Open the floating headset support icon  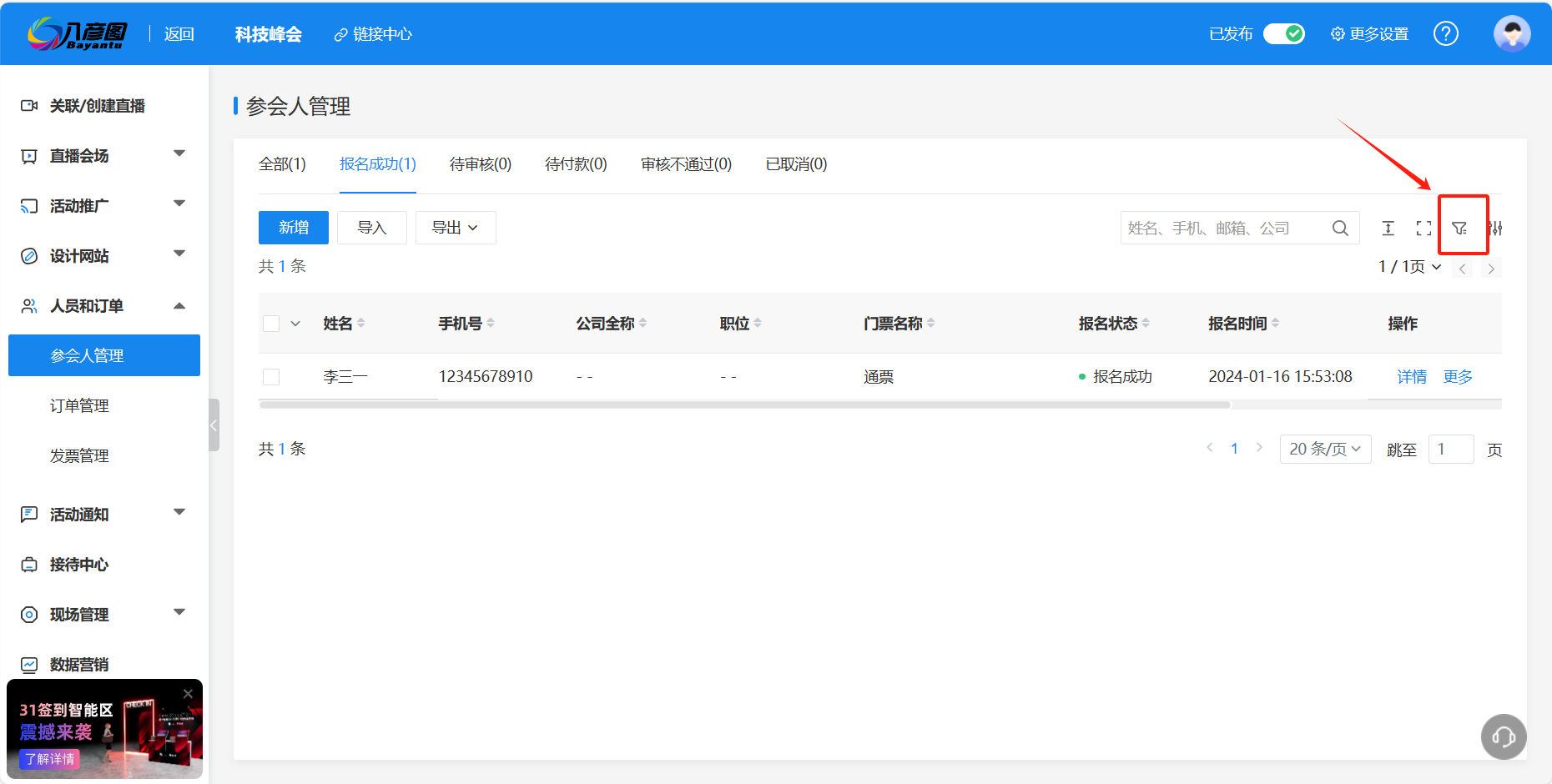(x=1503, y=736)
